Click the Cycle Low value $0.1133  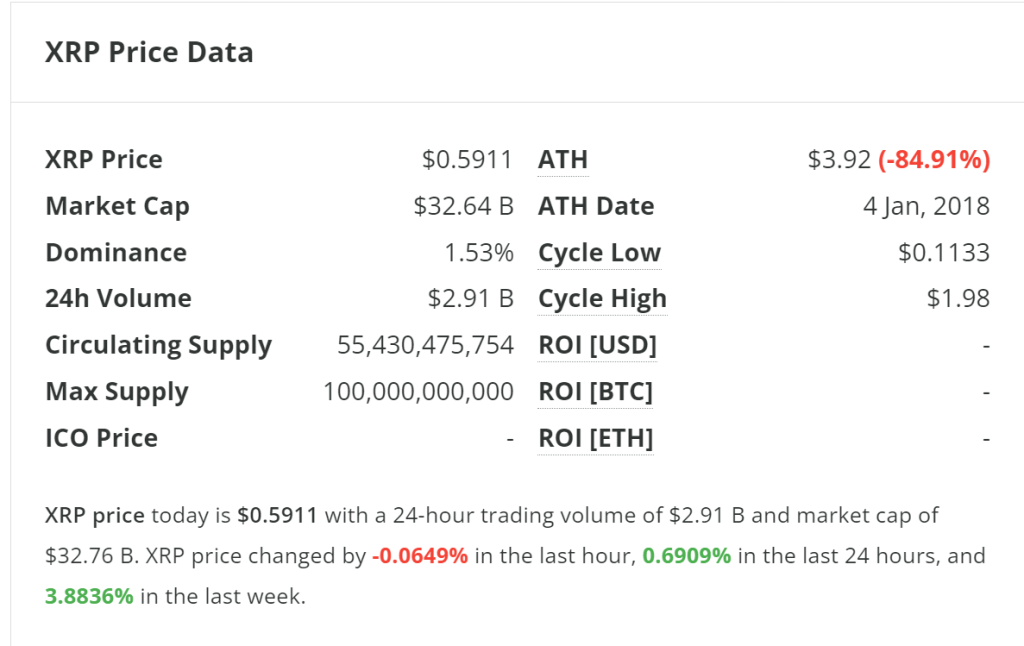pyautogui.click(x=944, y=253)
